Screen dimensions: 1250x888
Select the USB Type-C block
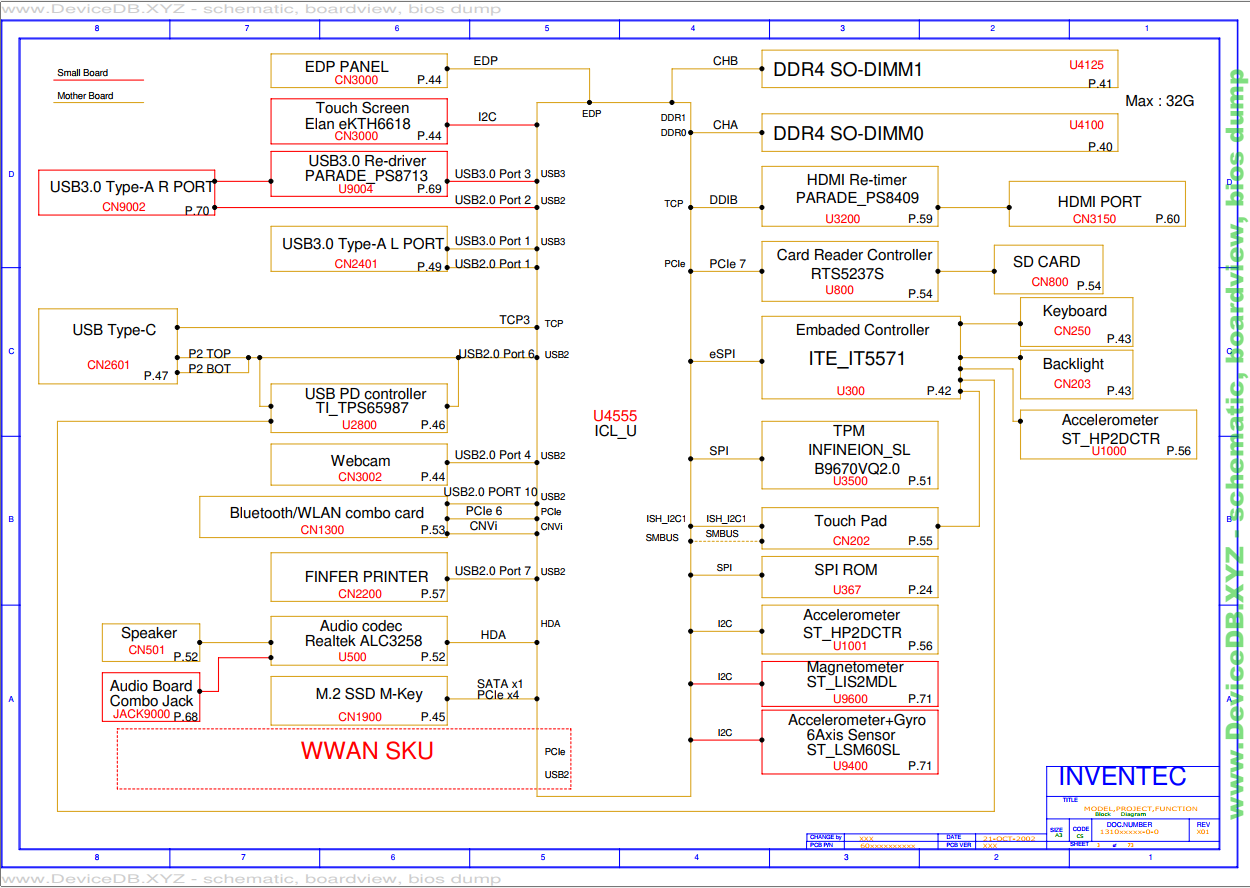(x=108, y=346)
